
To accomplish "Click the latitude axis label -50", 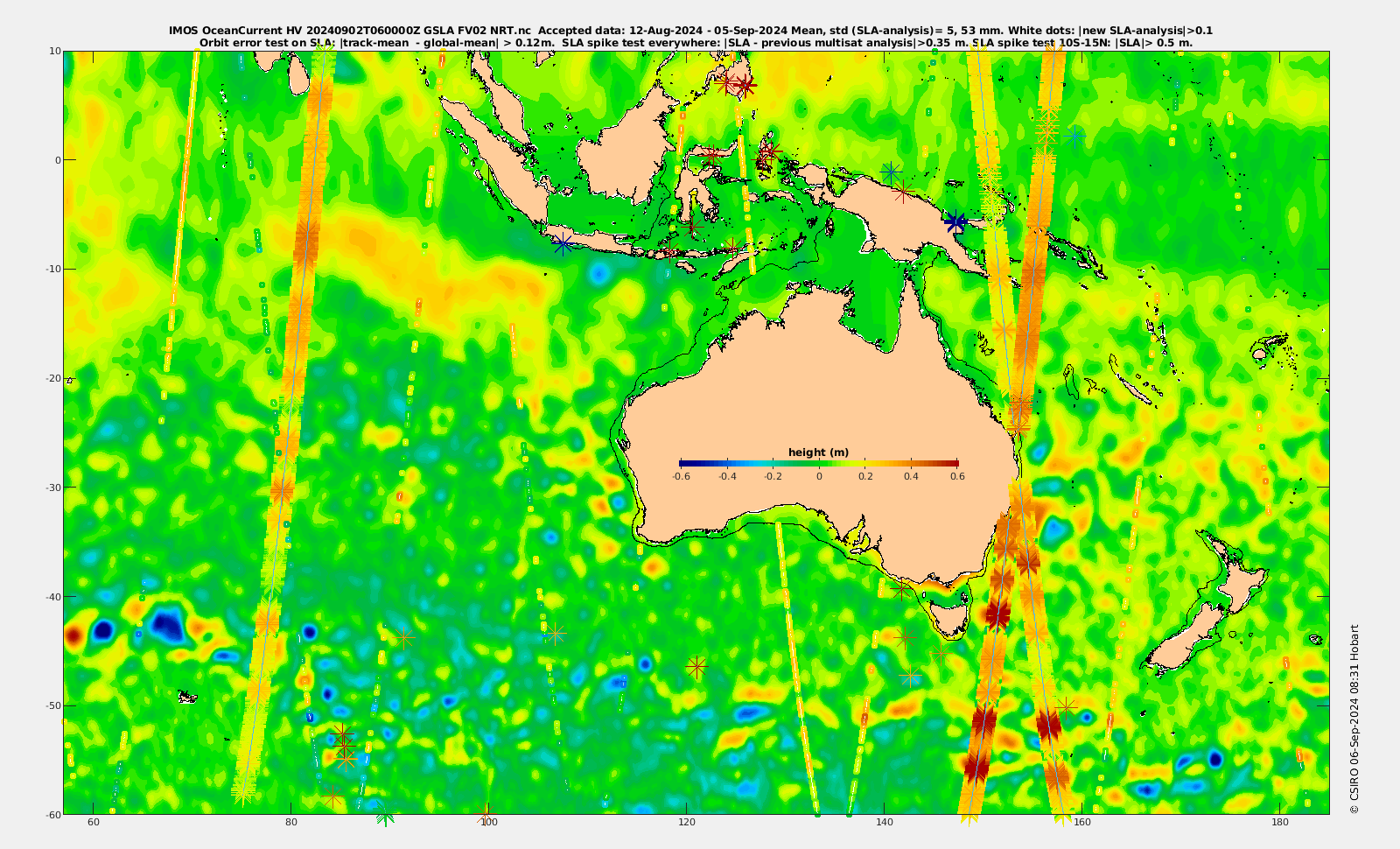I will [x=52, y=705].
